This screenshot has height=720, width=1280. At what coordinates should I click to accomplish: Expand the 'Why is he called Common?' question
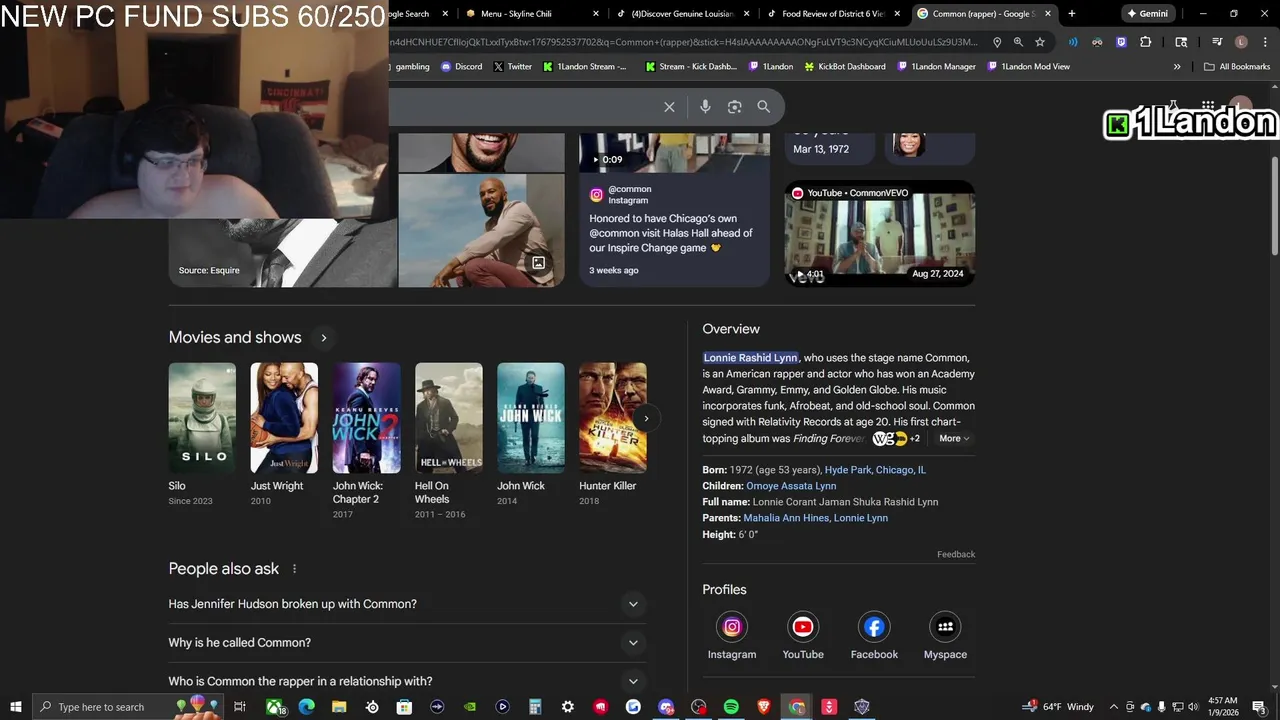(x=407, y=643)
